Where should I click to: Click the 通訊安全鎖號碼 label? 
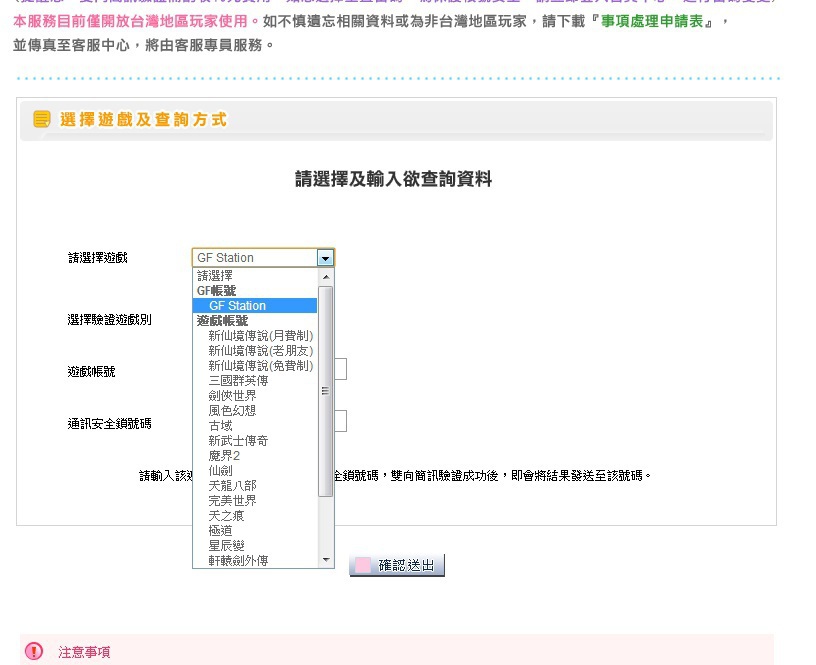coord(109,424)
